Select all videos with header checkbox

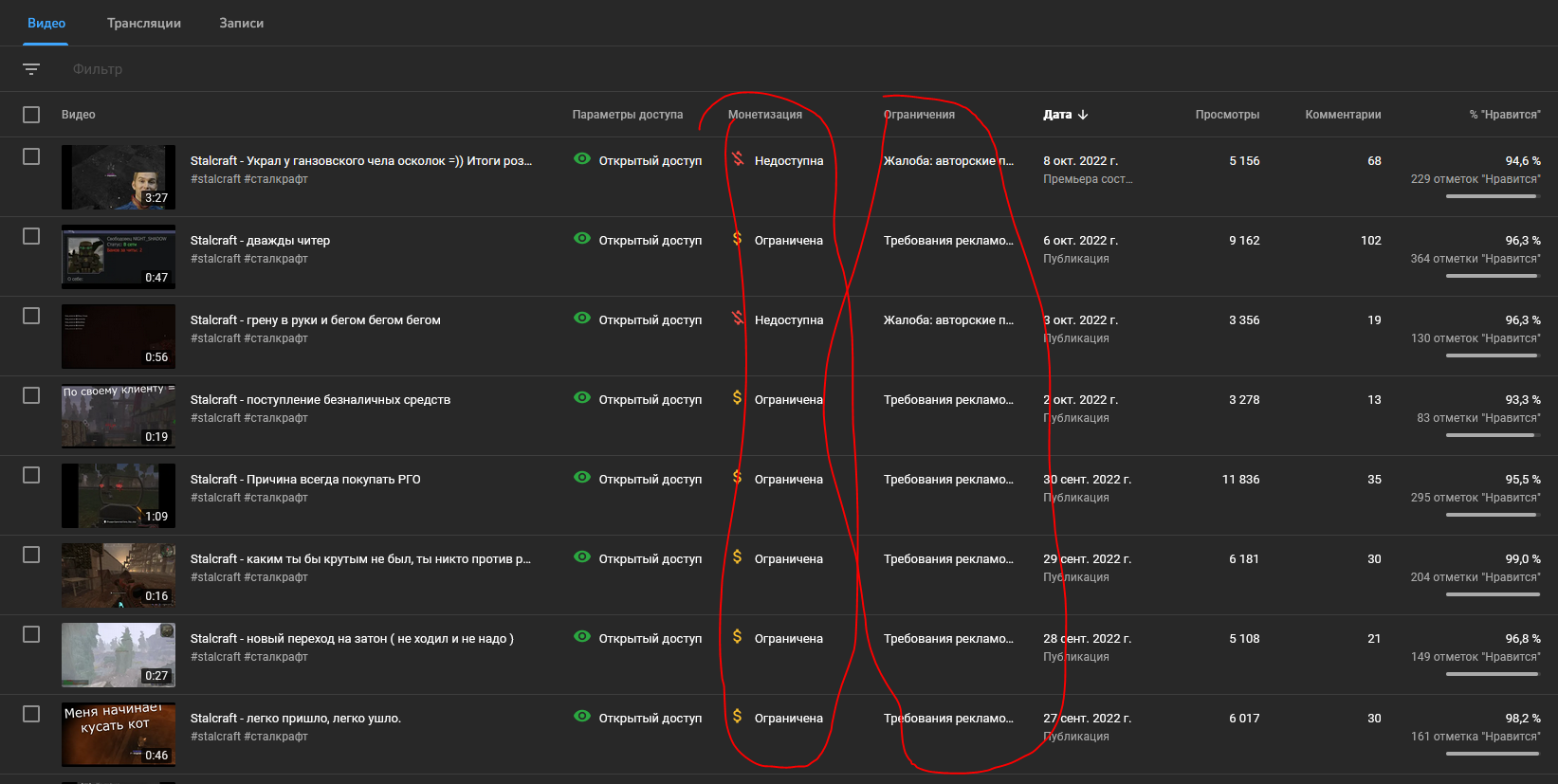tap(31, 115)
